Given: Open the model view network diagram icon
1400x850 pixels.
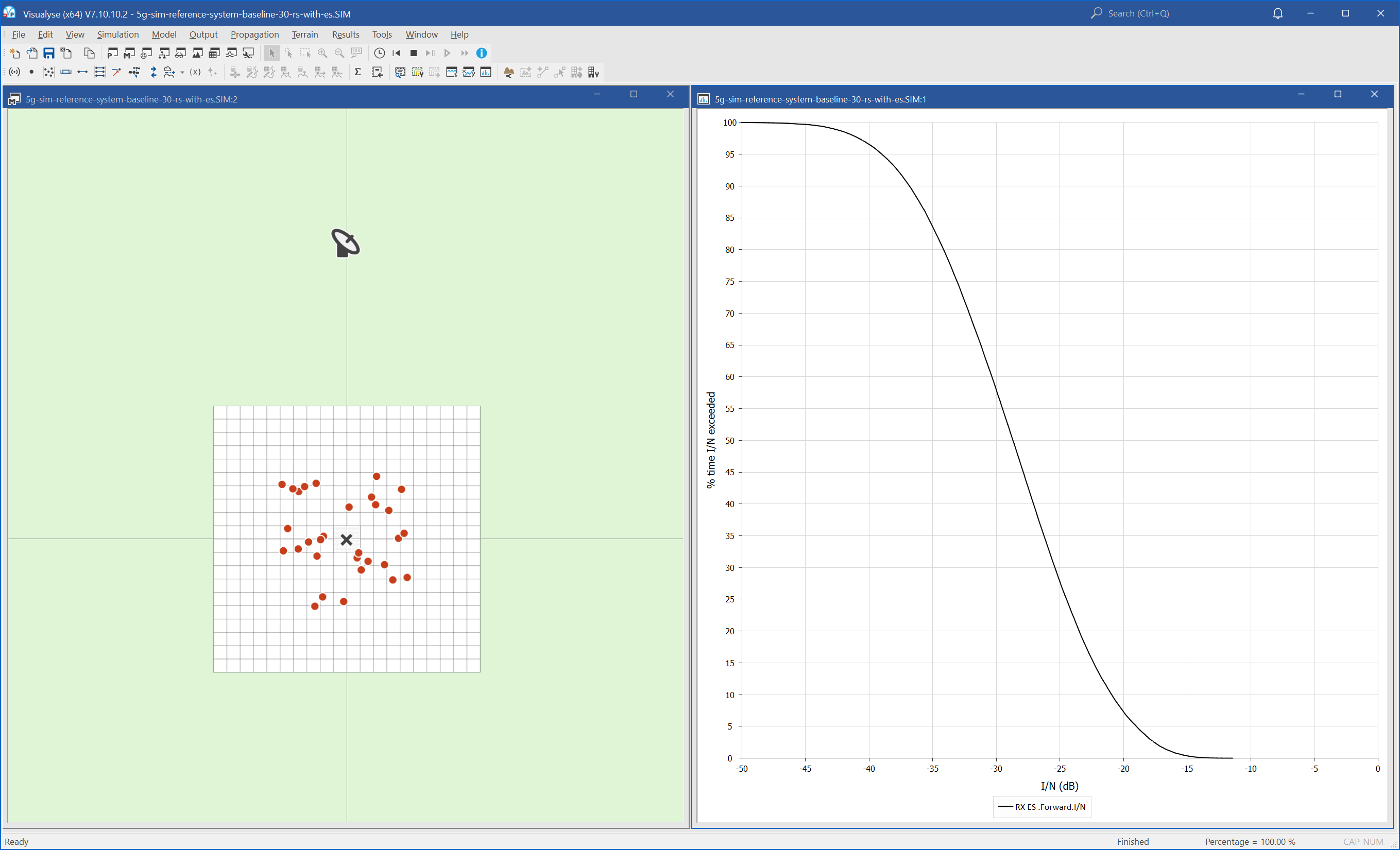Looking at the screenshot, I should point(164,54).
